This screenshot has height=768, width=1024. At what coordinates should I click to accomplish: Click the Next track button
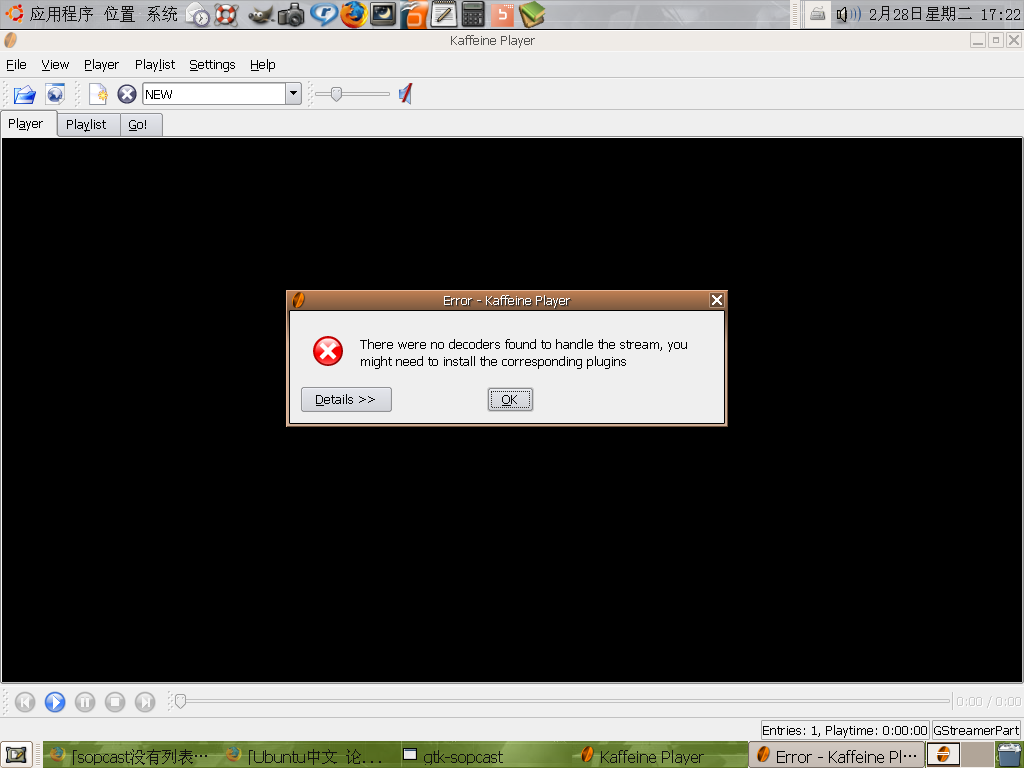pyautogui.click(x=145, y=702)
